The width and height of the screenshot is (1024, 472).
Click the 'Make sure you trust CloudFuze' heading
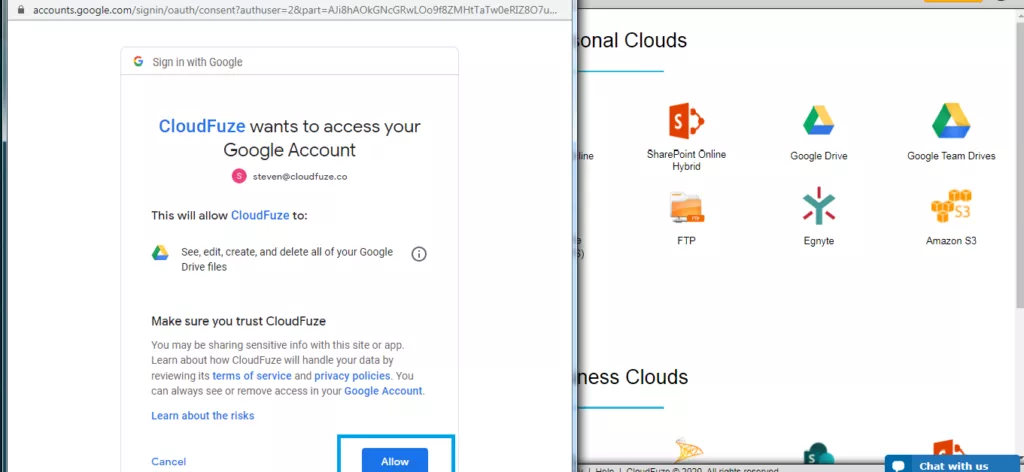(x=238, y=321)
